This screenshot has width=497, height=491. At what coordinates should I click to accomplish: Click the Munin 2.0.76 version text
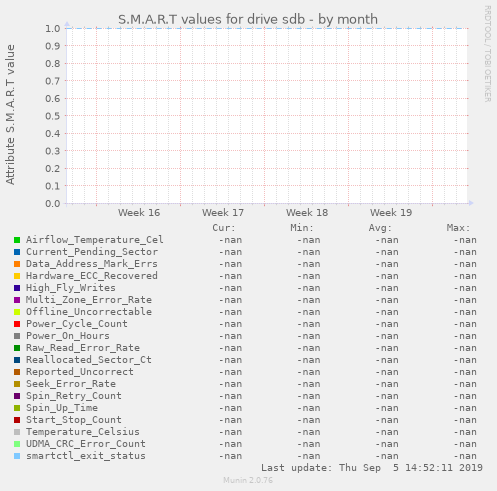pyautogui.click(x=248, y=480)
